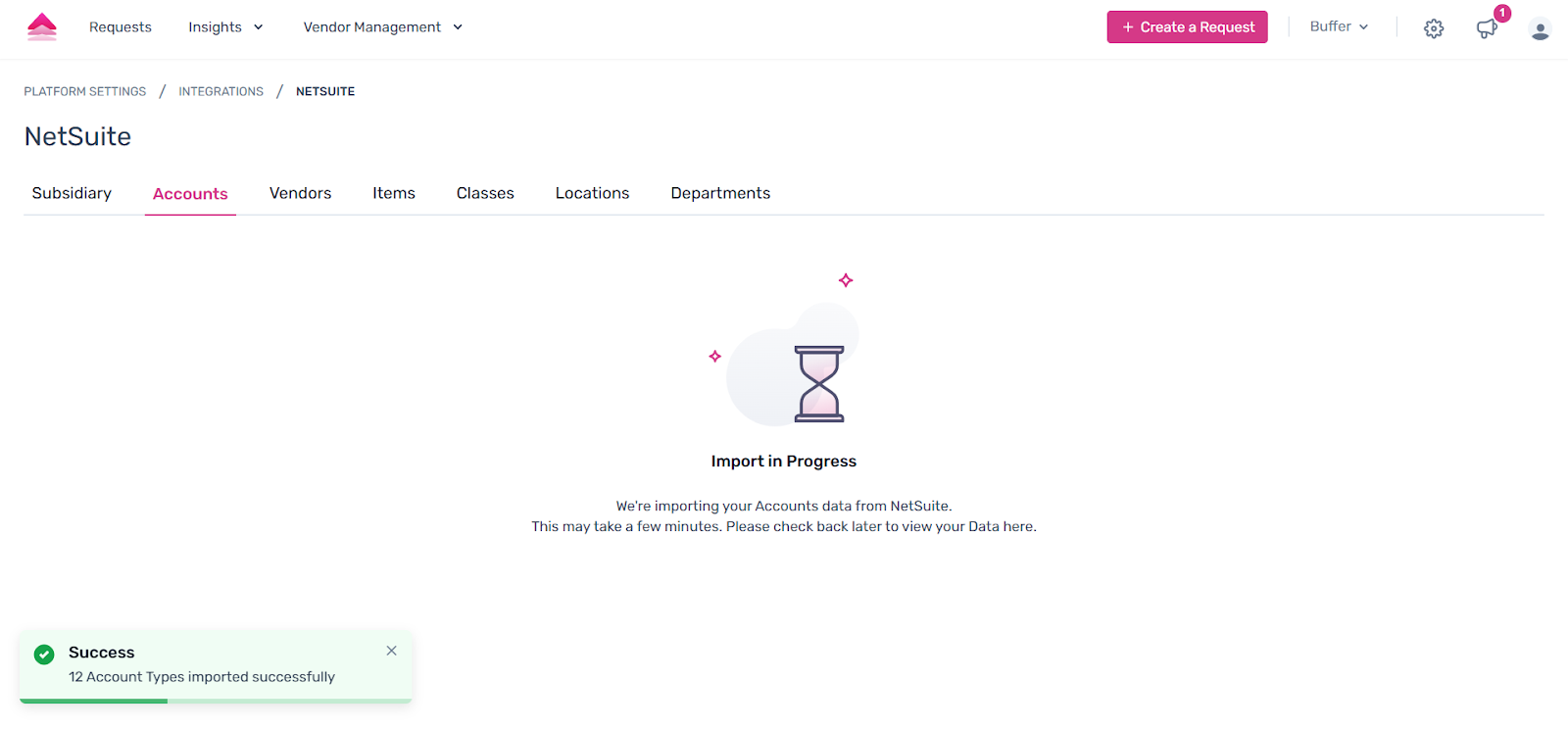Click Create a Request button
1568x729 pixels.
coord(1187,27)
